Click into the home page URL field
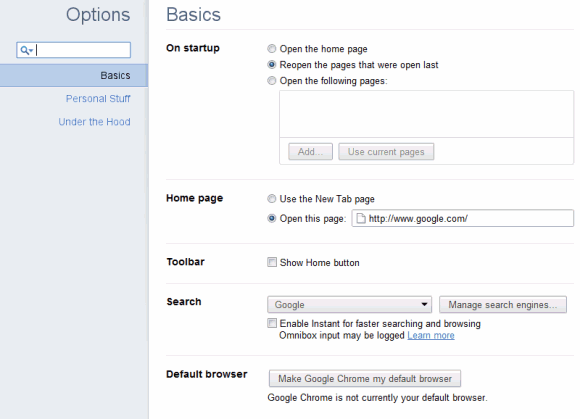The width and height of the screenshot is (580, 419). click(463, 219)
